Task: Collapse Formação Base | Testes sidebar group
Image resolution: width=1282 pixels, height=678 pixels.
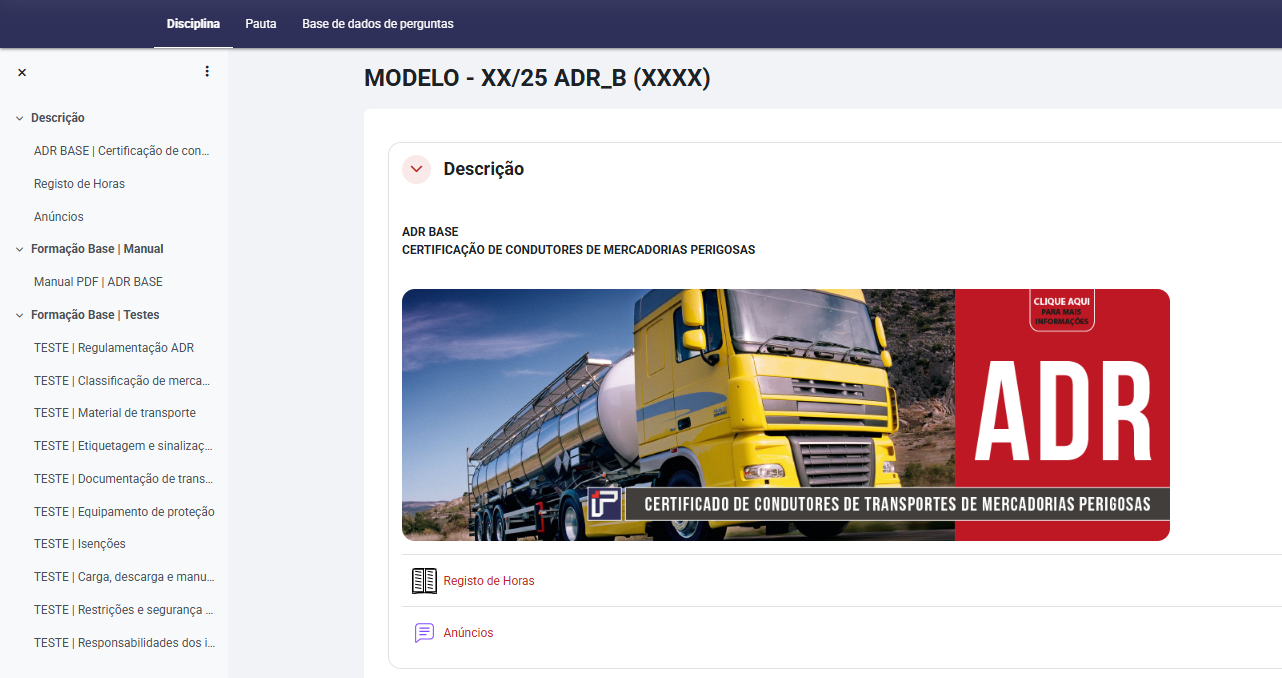Action: click(19, 315)
